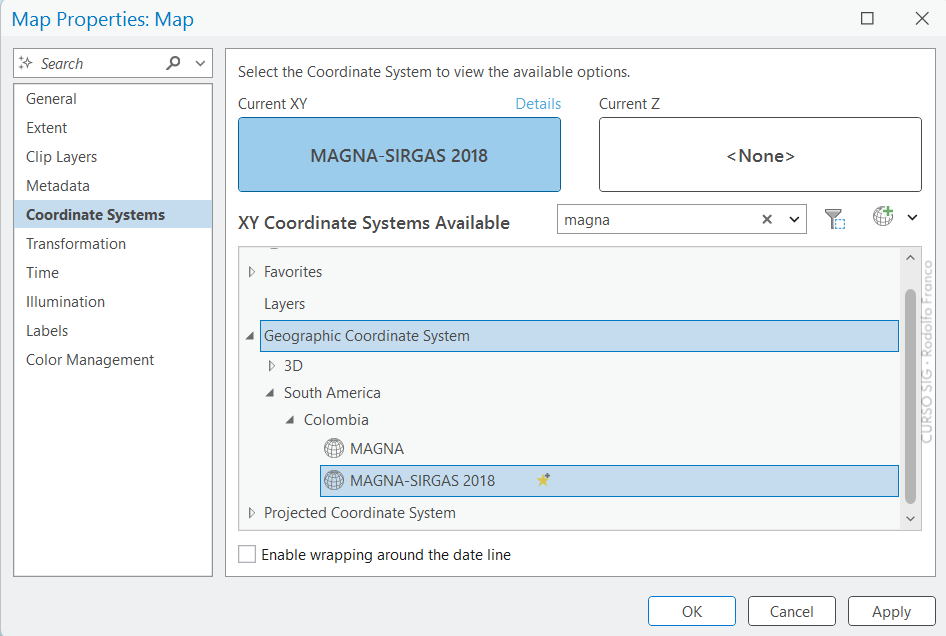The image size is (946, 636).
Task: Click the spatial filter funnel icon
Action: (835, 219)
